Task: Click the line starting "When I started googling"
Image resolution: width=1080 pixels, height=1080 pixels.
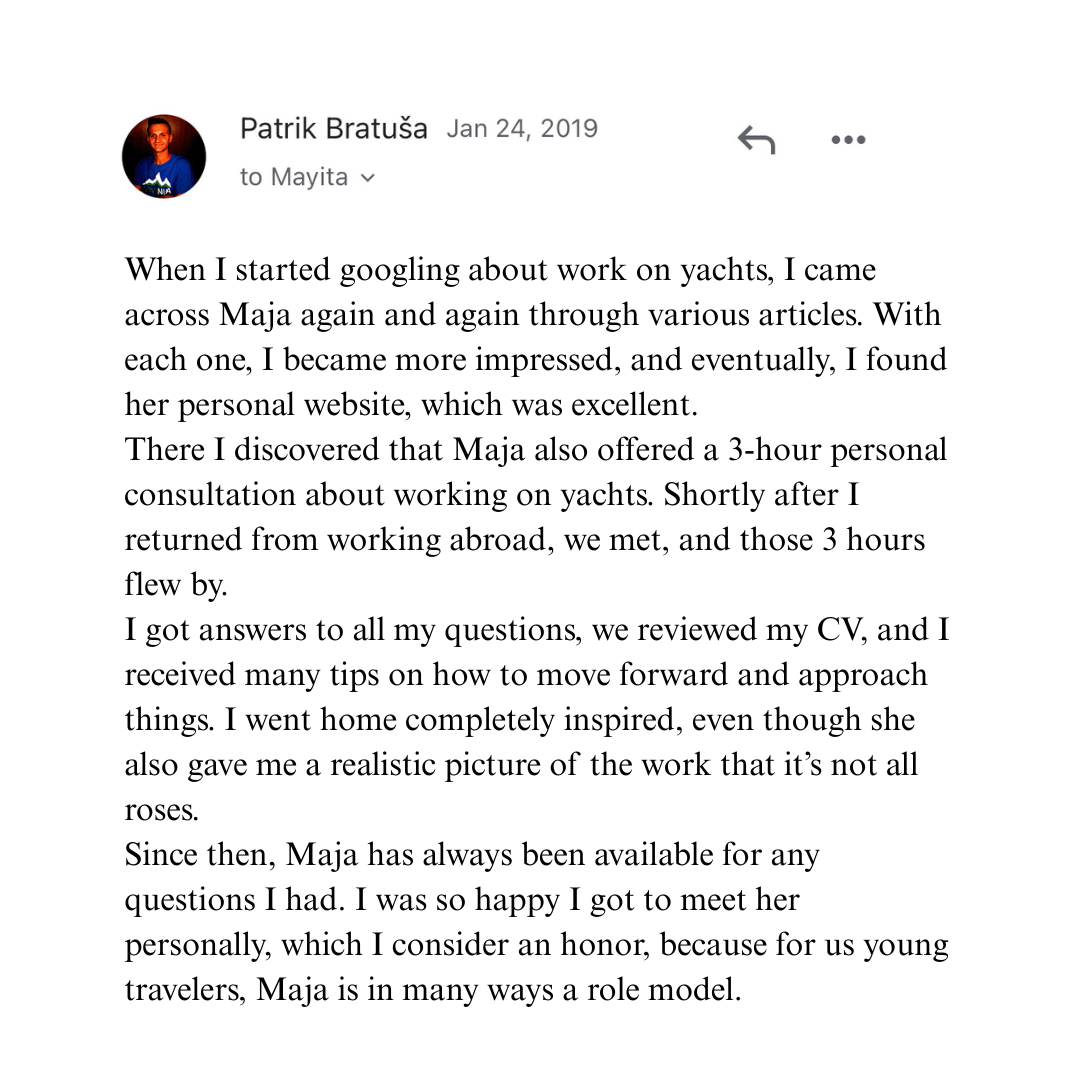Action: 500,270
